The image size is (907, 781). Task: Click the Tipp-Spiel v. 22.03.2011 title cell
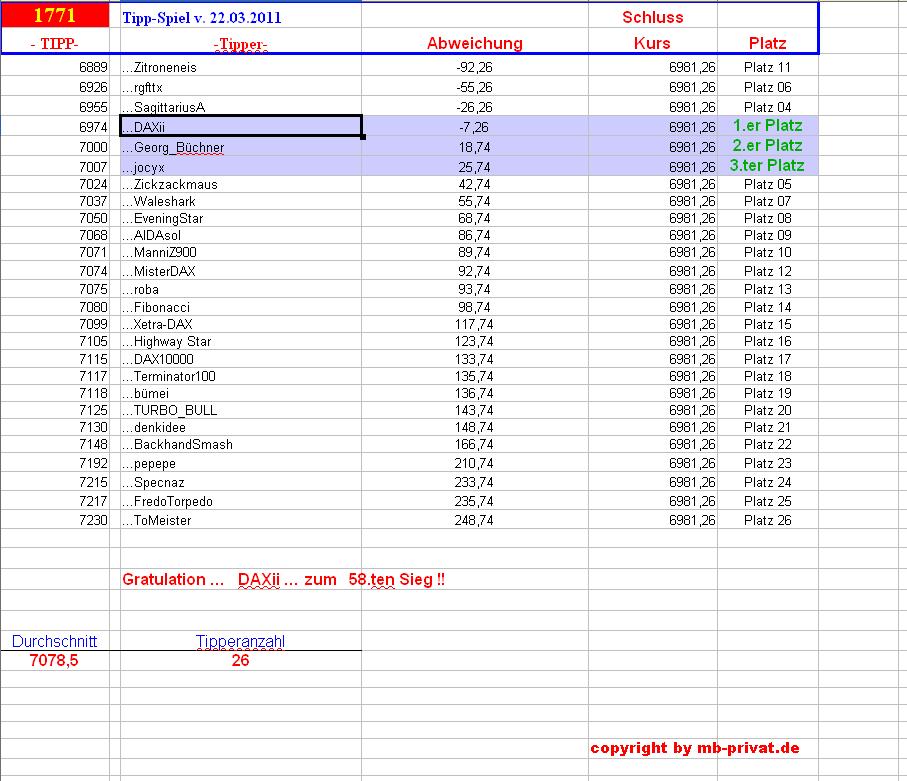click(x=241, y=17)
